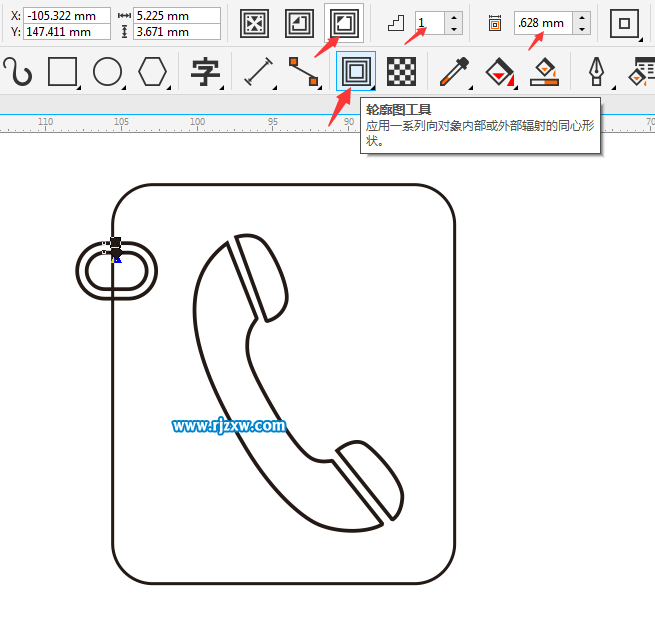The width and height of the screenshot is (655, 623).
Task: Select the Transparency checkerboard tool
Action: pos(402,72)
